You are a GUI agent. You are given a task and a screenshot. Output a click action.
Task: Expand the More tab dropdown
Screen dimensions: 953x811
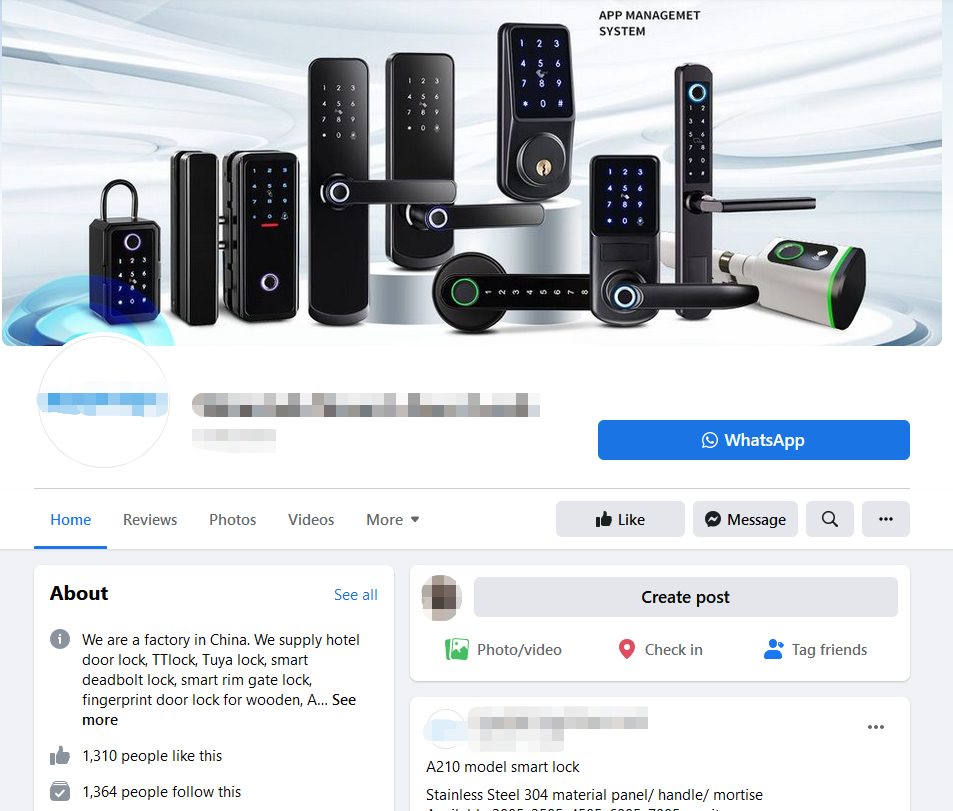[x=393, y=520]
